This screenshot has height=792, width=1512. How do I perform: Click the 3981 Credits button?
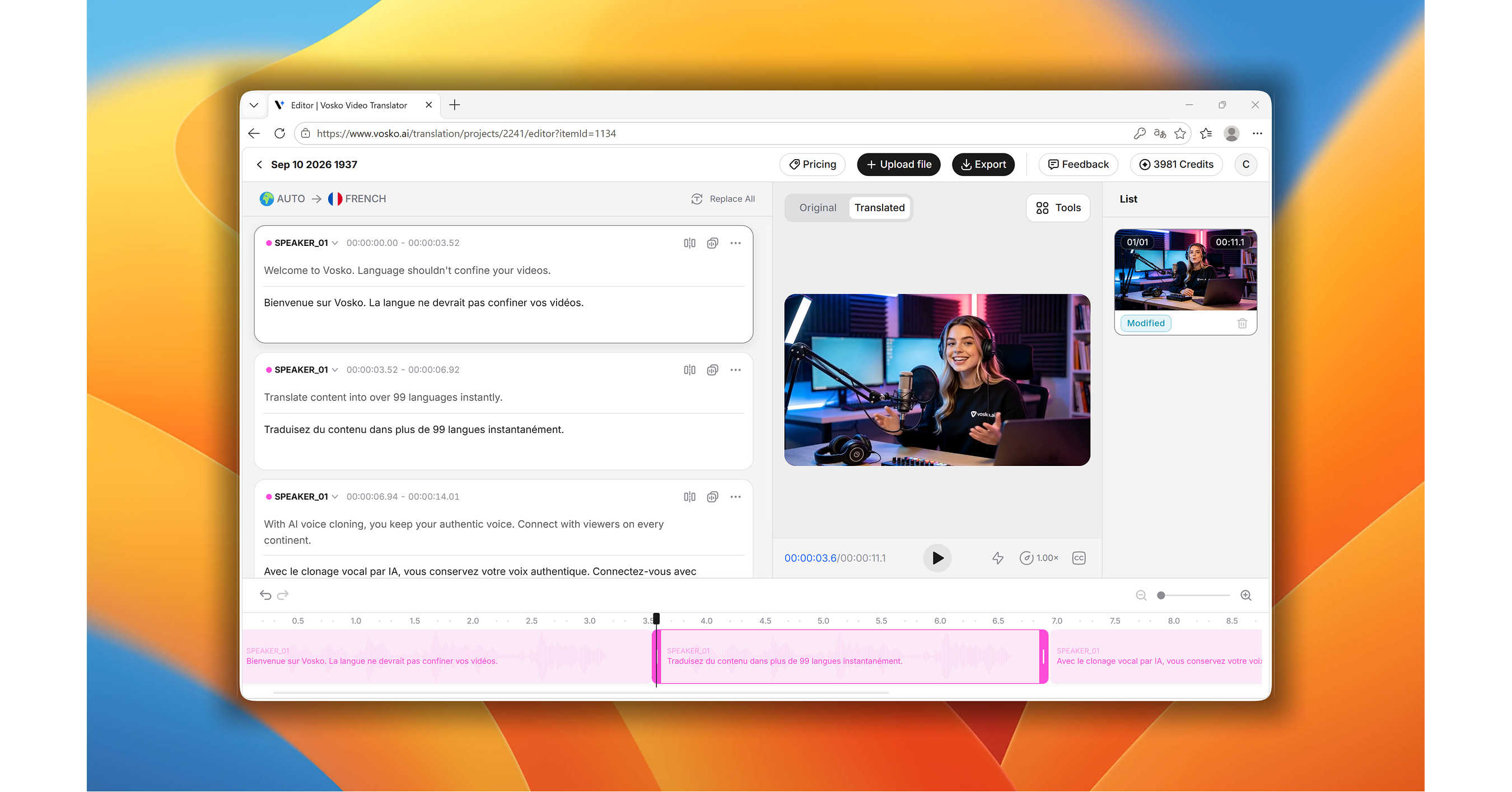coord(1176,165)
